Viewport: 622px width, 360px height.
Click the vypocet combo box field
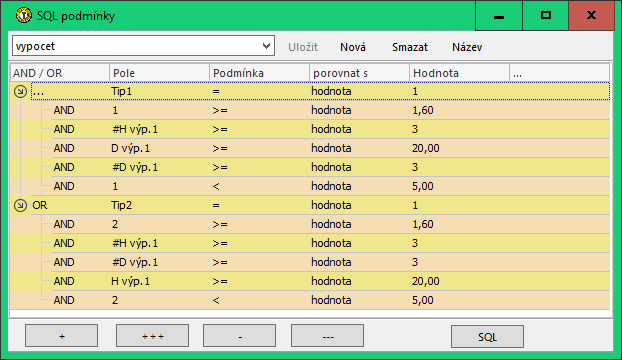pyautogui.click(x=143, y=46)
